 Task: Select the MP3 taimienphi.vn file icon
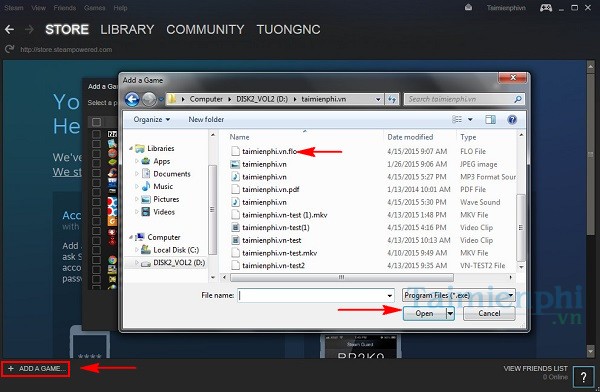click(x=235, y=177)
